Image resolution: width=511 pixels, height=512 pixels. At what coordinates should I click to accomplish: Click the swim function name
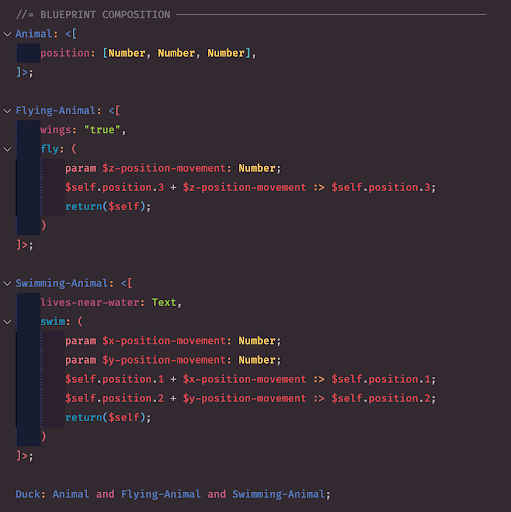(x=53, y=322)
